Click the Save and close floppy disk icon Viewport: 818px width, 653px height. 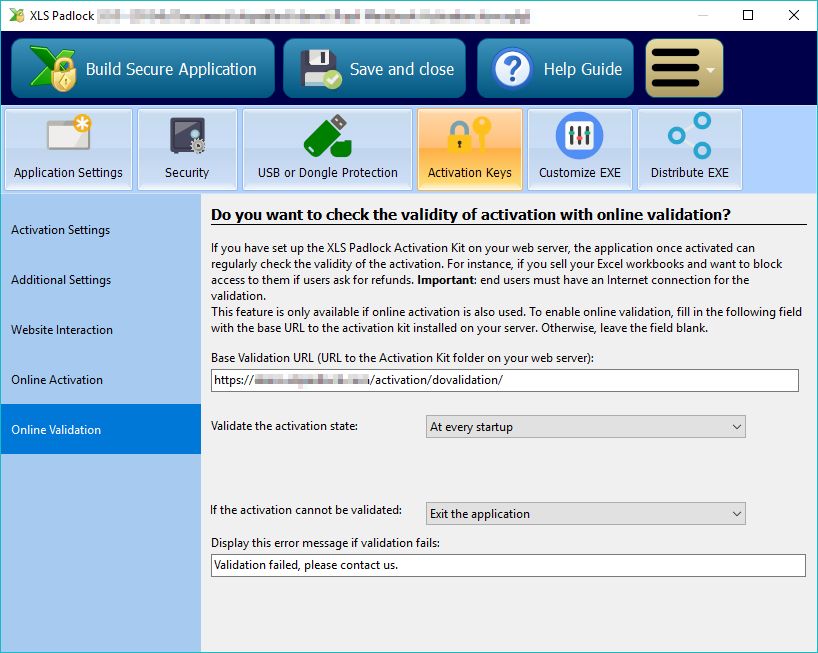click(321, 68)
